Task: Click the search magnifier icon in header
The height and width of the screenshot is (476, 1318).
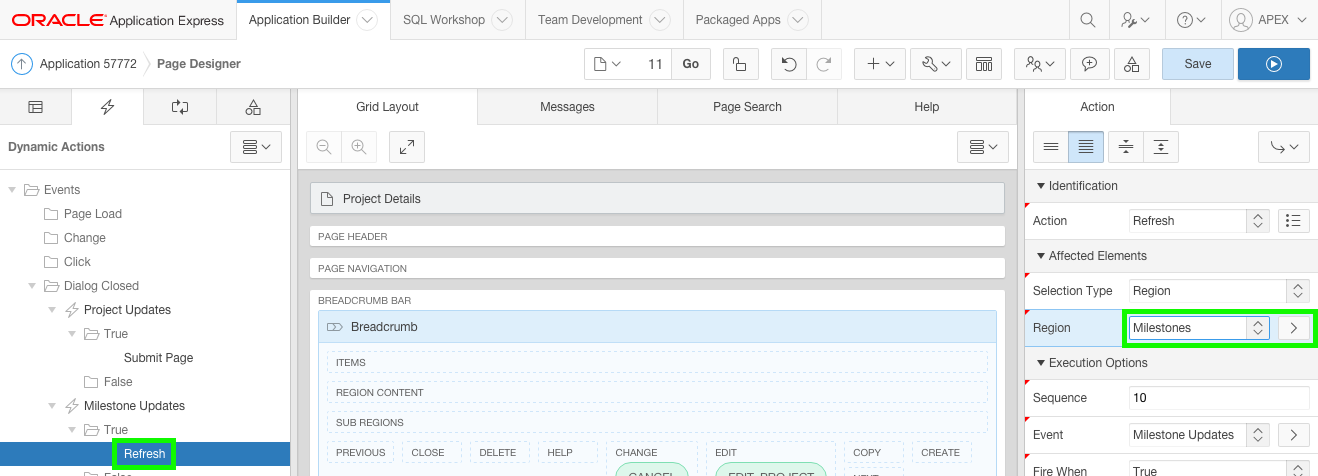Action: (1087, 20)
